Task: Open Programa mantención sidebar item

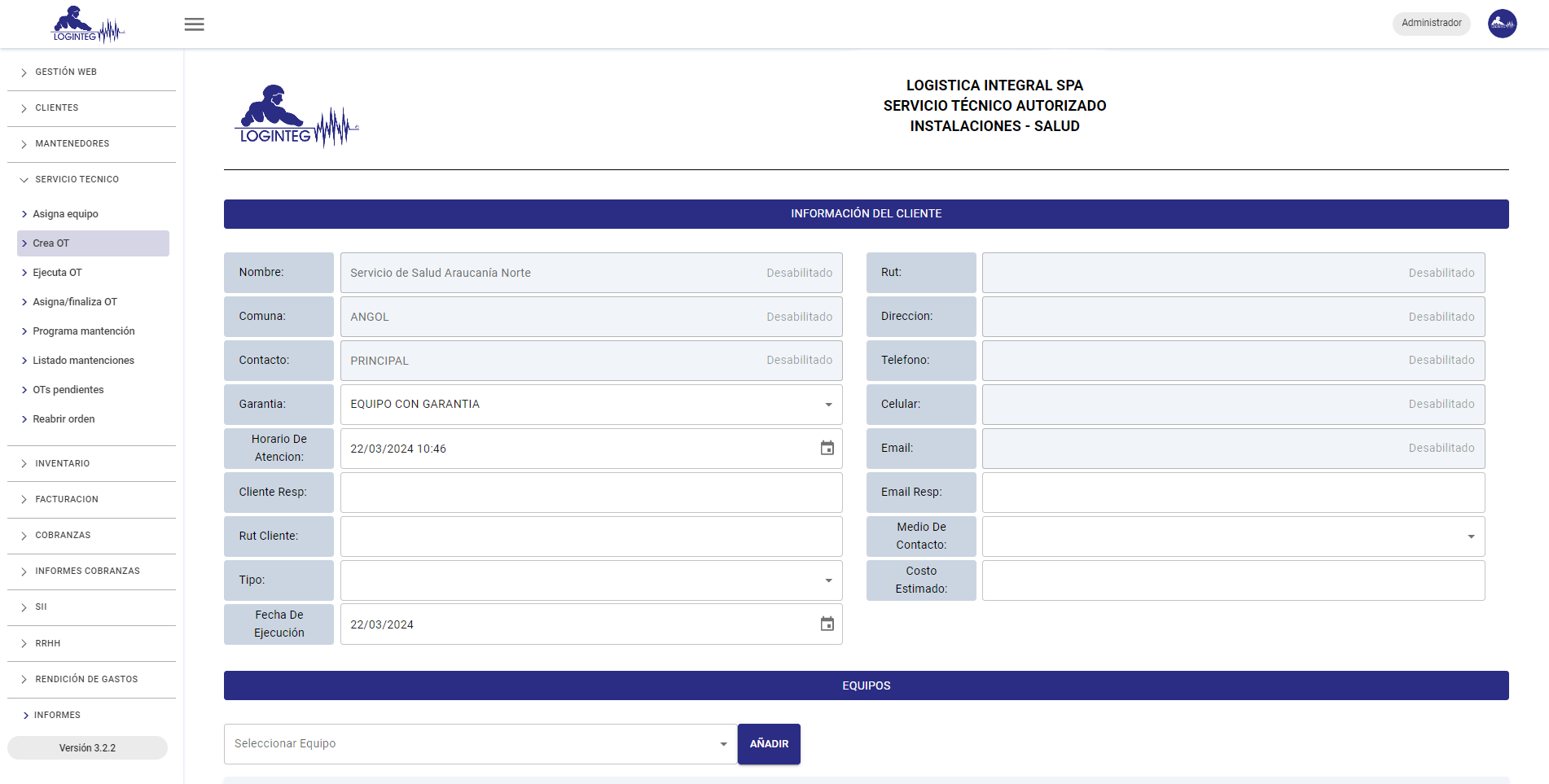Action: pos(84,331)
